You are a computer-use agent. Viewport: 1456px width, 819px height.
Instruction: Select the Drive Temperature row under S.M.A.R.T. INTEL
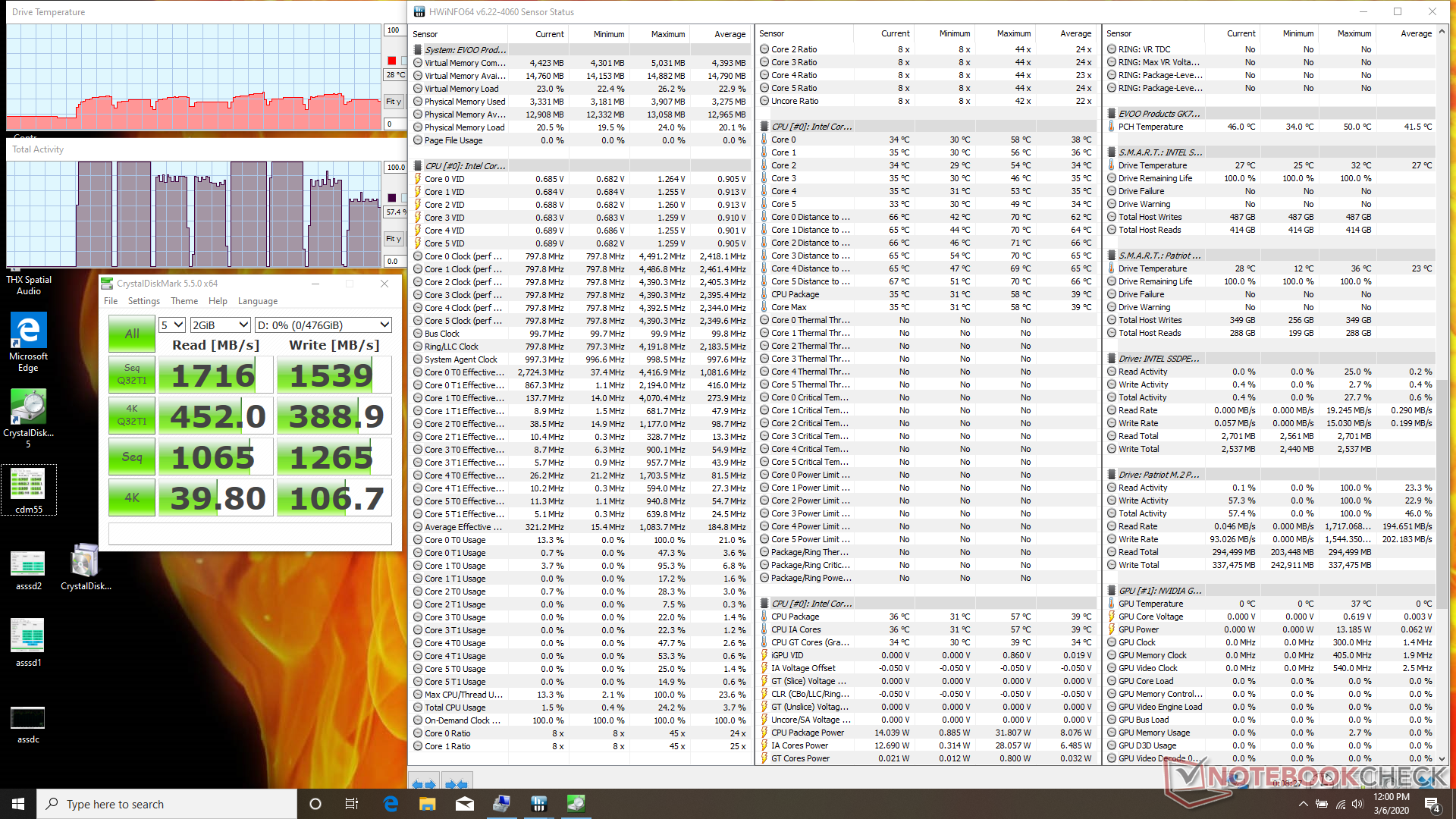(1152, 165)
